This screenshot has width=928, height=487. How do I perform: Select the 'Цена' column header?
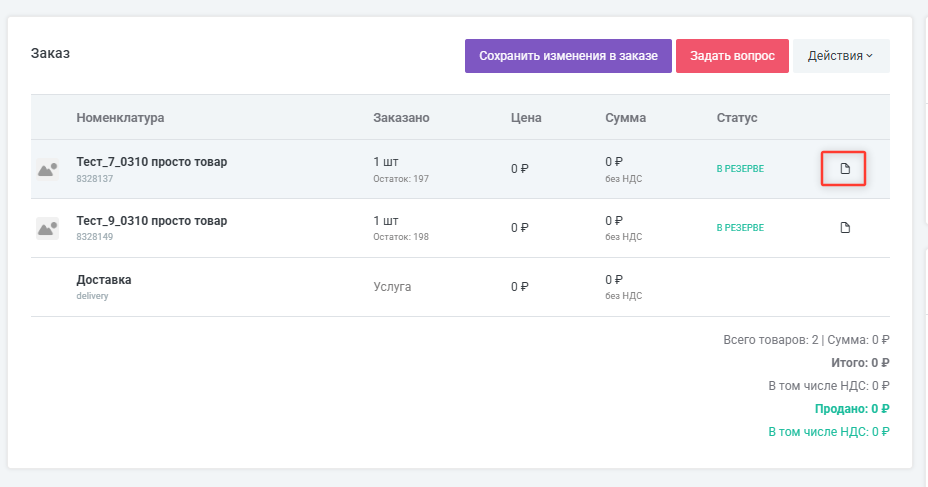click(526, 118)
